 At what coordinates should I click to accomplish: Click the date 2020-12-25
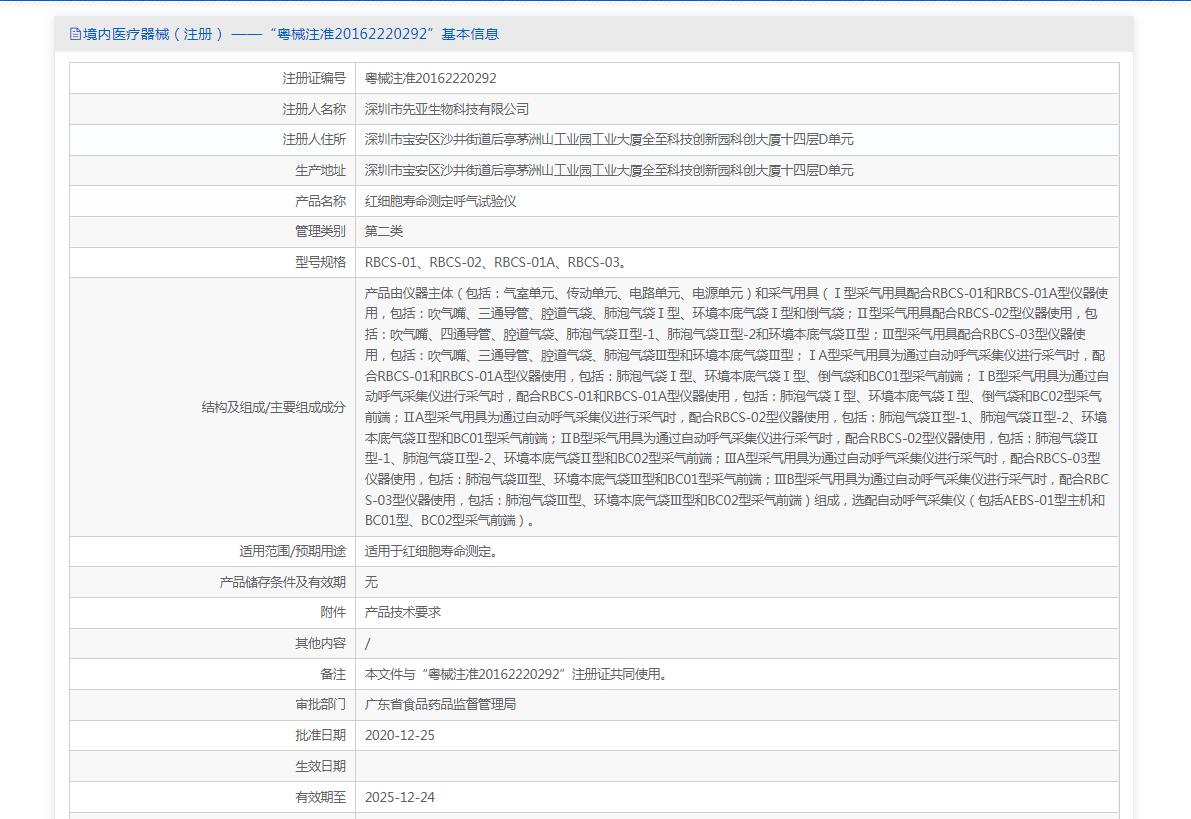(x=400, y=735)
